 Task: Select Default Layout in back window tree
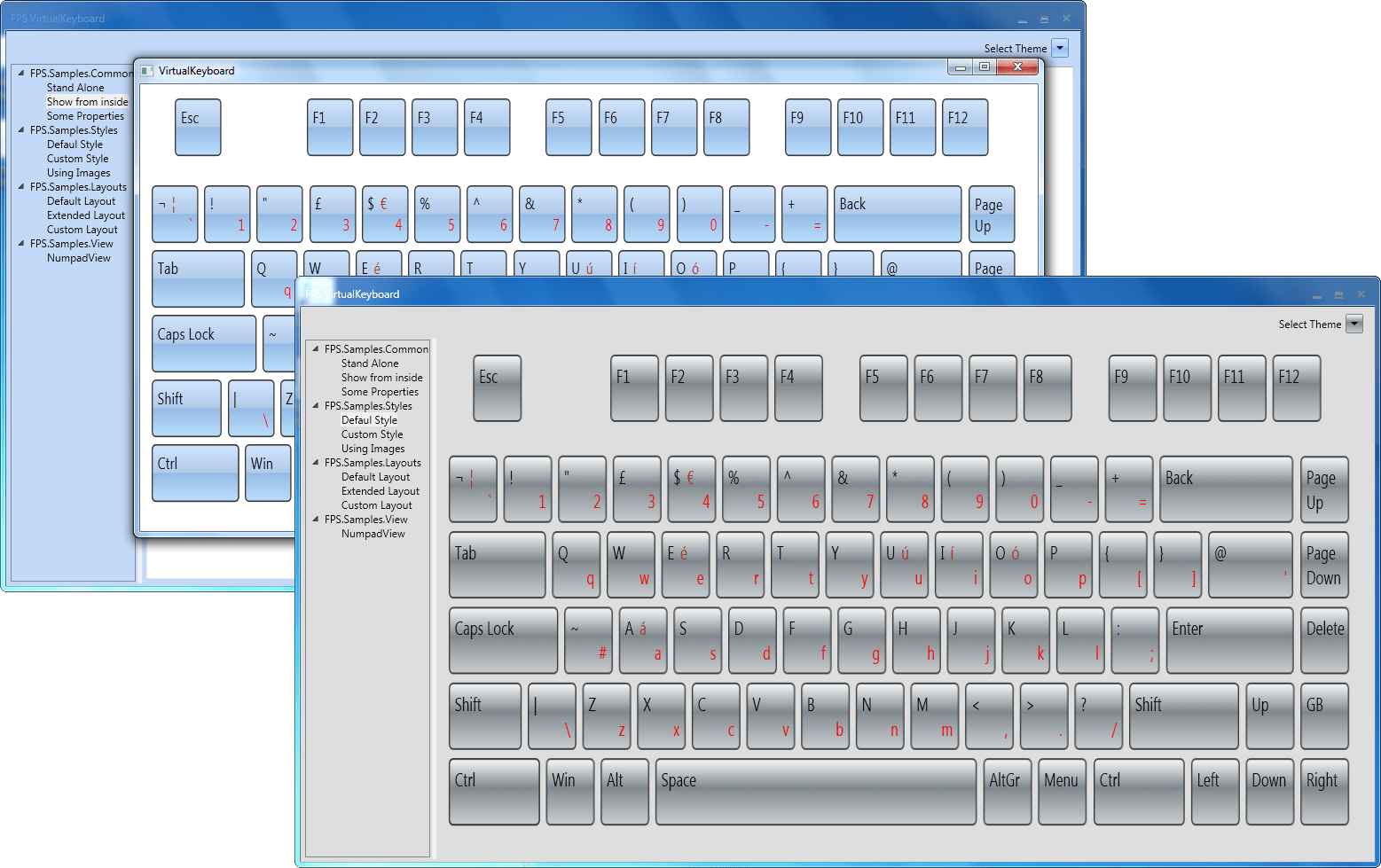82,201
